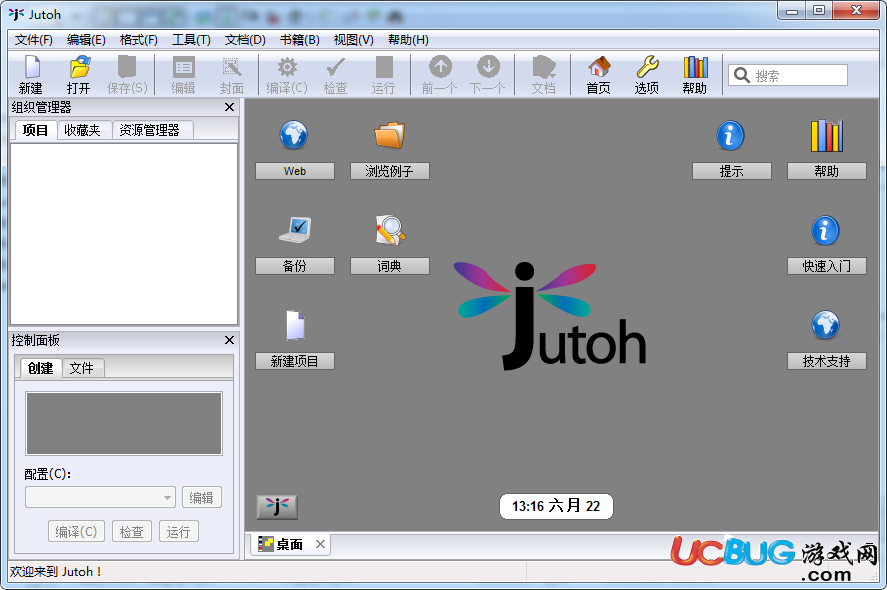Viewport: 887px width, 590px height.
Task: Click the 帮助 button on the desktop
Action: coord(827,171)
